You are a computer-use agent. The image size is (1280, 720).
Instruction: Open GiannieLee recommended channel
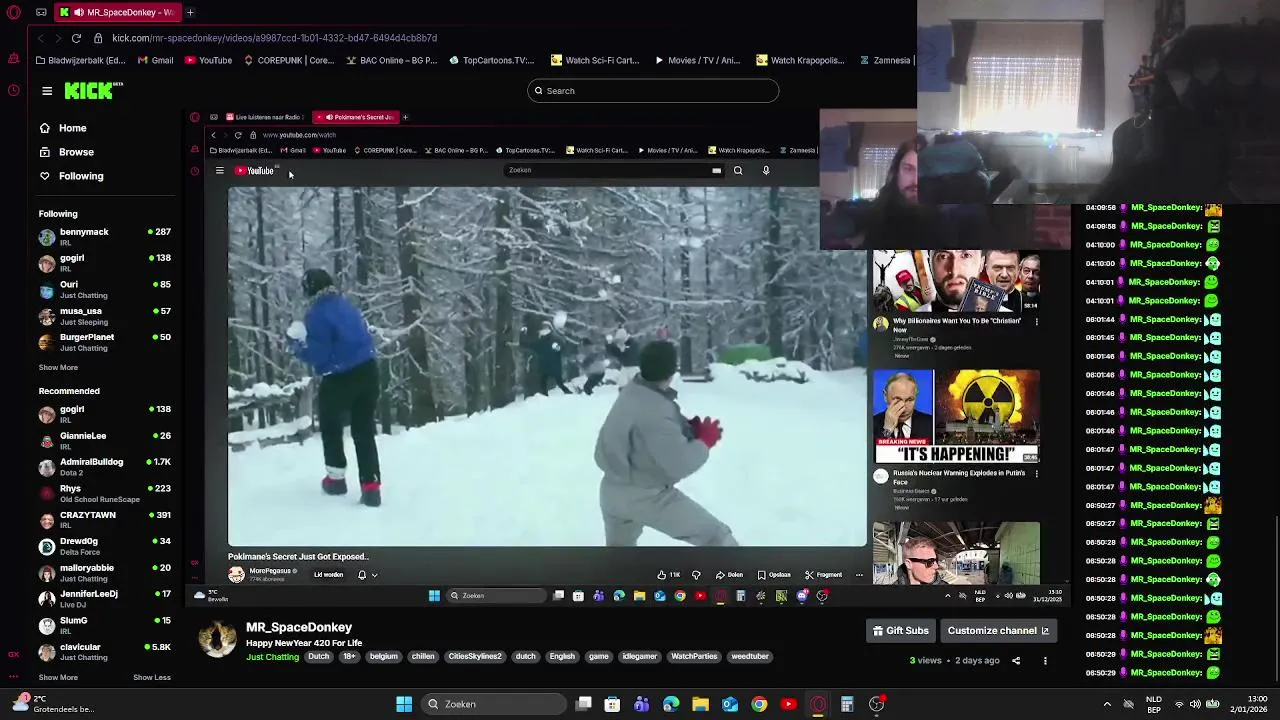pyautogui.click(x=105, y=440)
